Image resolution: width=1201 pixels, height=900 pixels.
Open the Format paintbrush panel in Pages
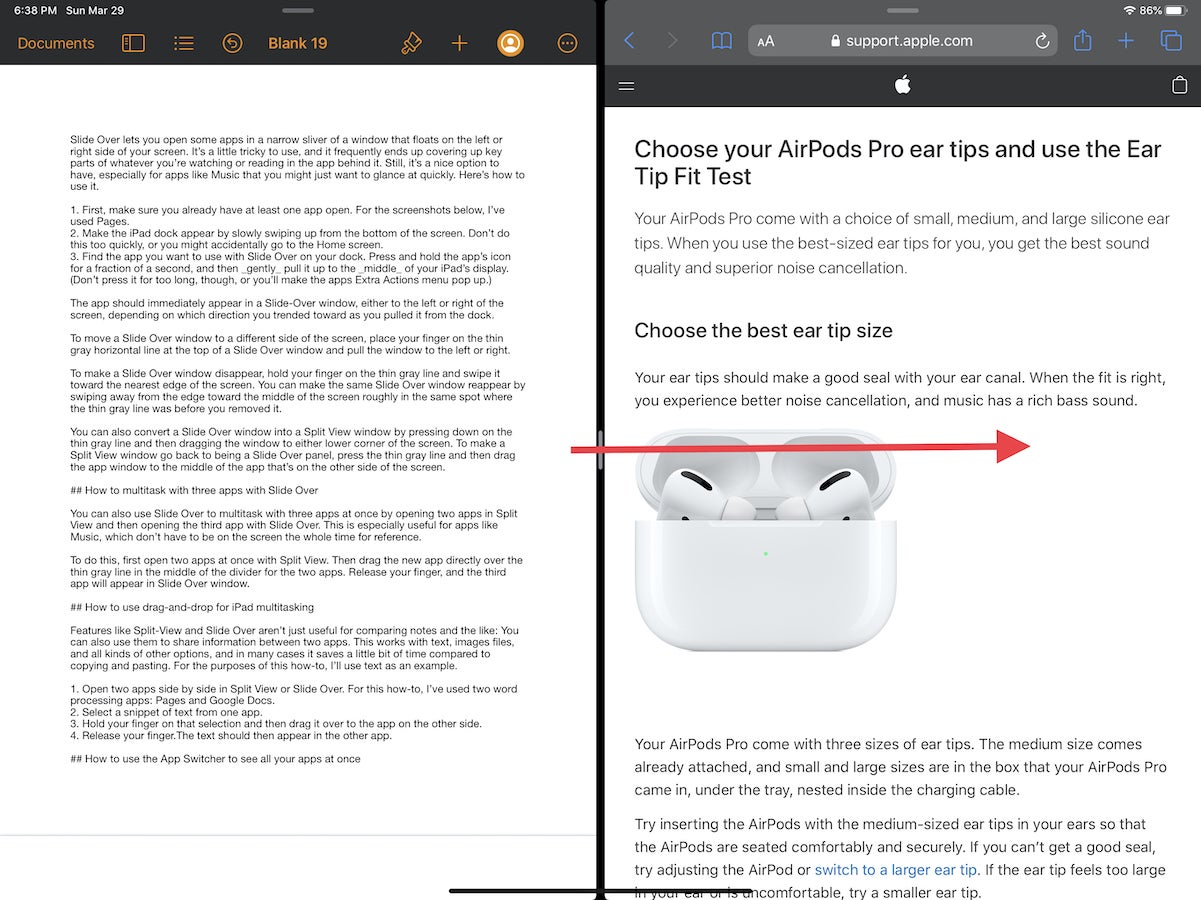tap(410, 43)
